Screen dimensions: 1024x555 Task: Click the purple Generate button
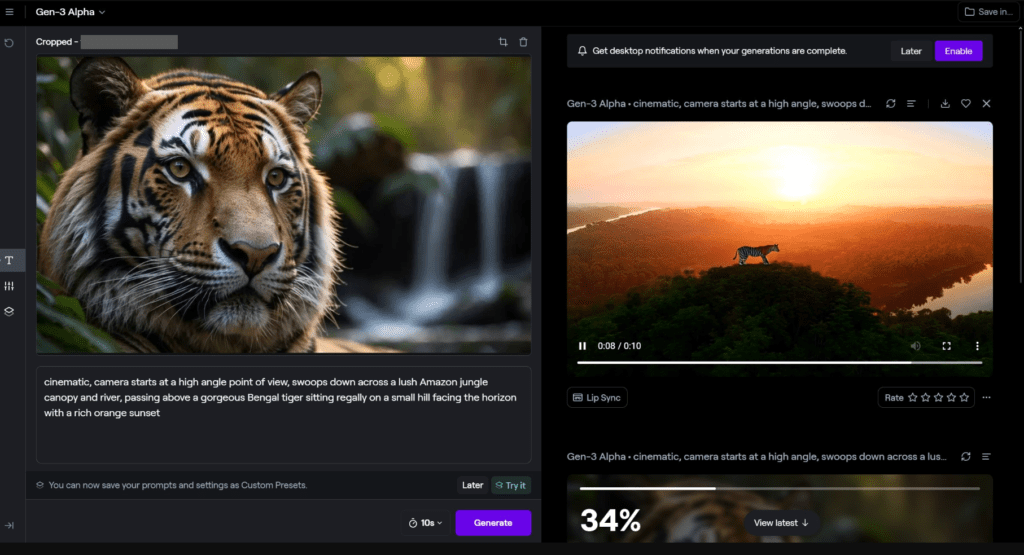[493, 523]
